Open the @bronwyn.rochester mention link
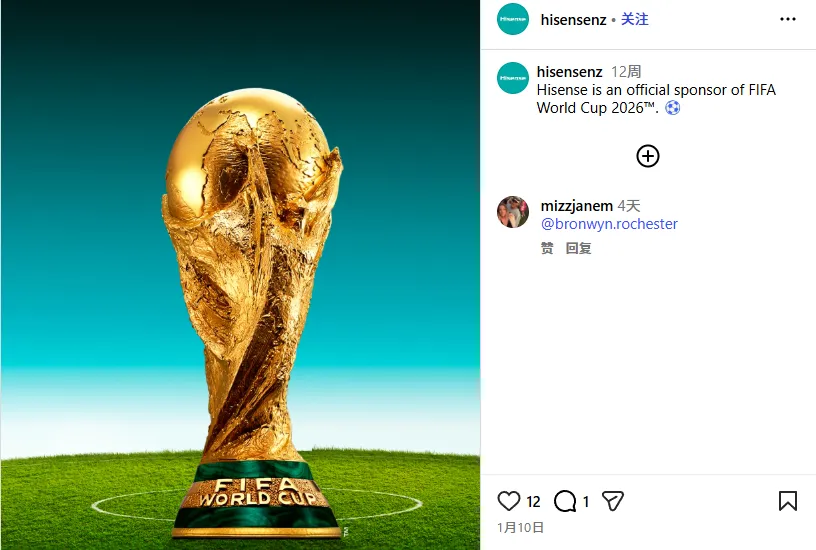Image resolution: width=816 pixels, height=550 pixels. click(x=609, y=224)
